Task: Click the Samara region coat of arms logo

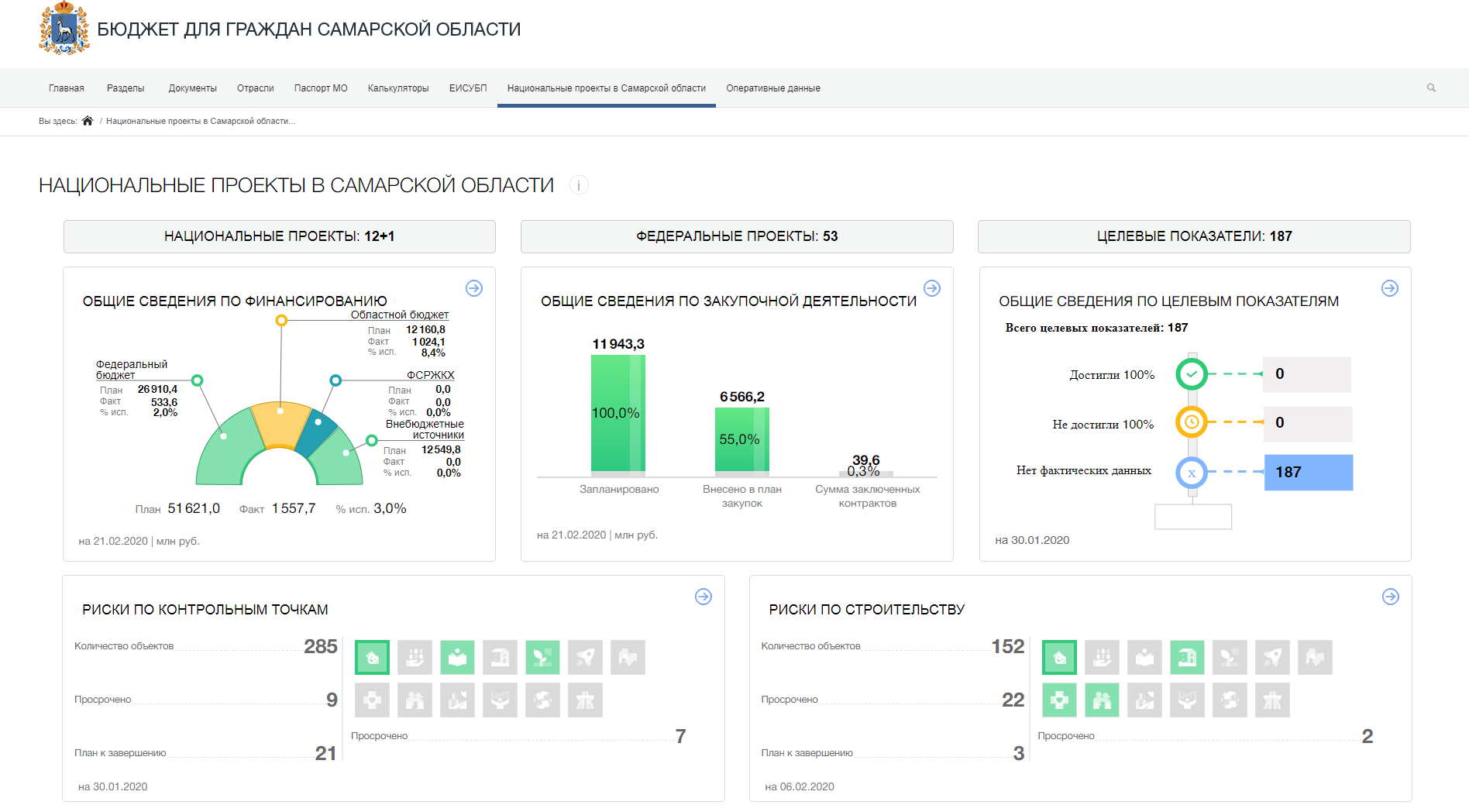Action: coord(64,29)
